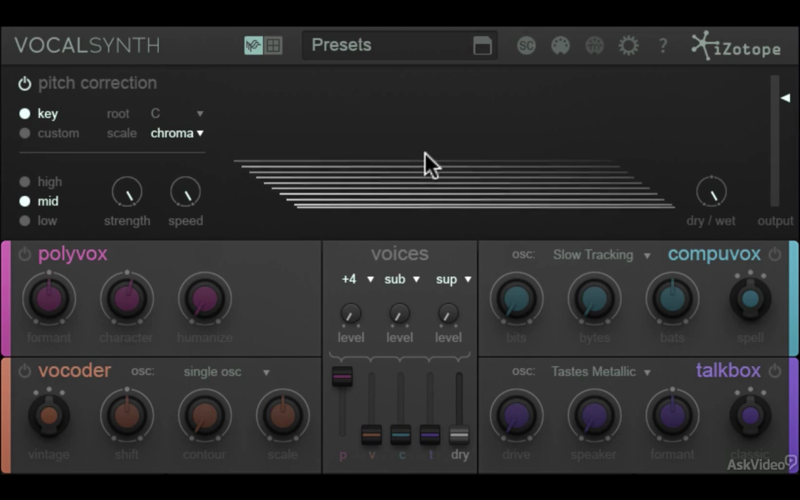The height and width of the screenshot is (500, 800).
Task: Open settings with the gear icon
Action: [x=629, y=46]
